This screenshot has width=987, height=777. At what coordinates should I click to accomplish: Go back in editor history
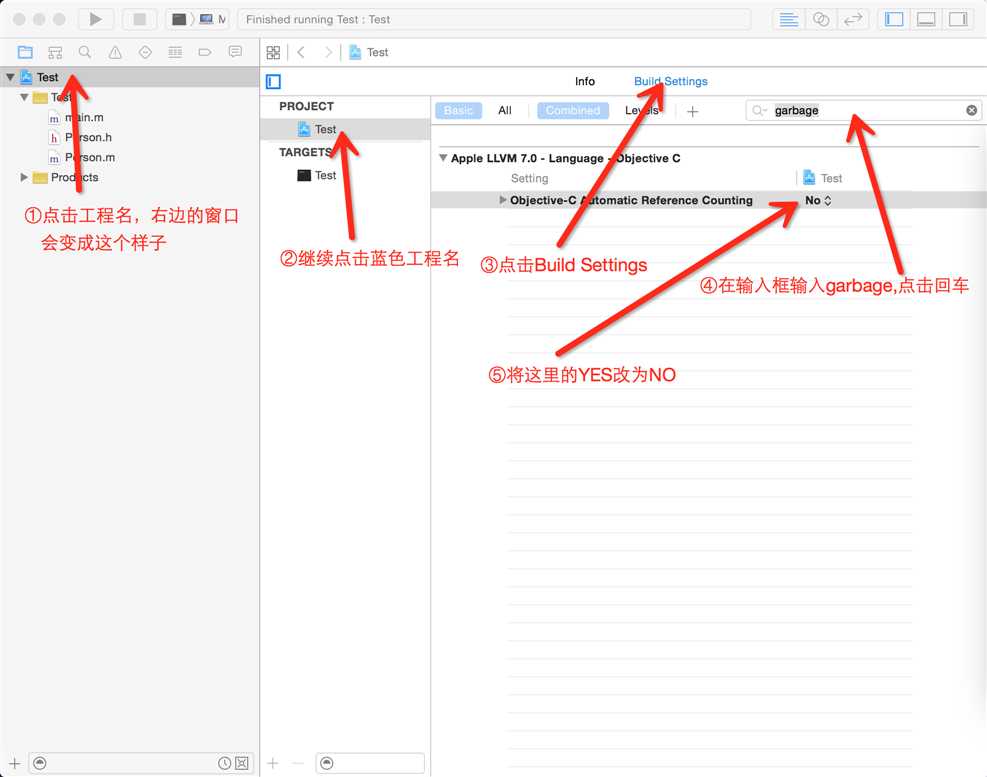302,52
